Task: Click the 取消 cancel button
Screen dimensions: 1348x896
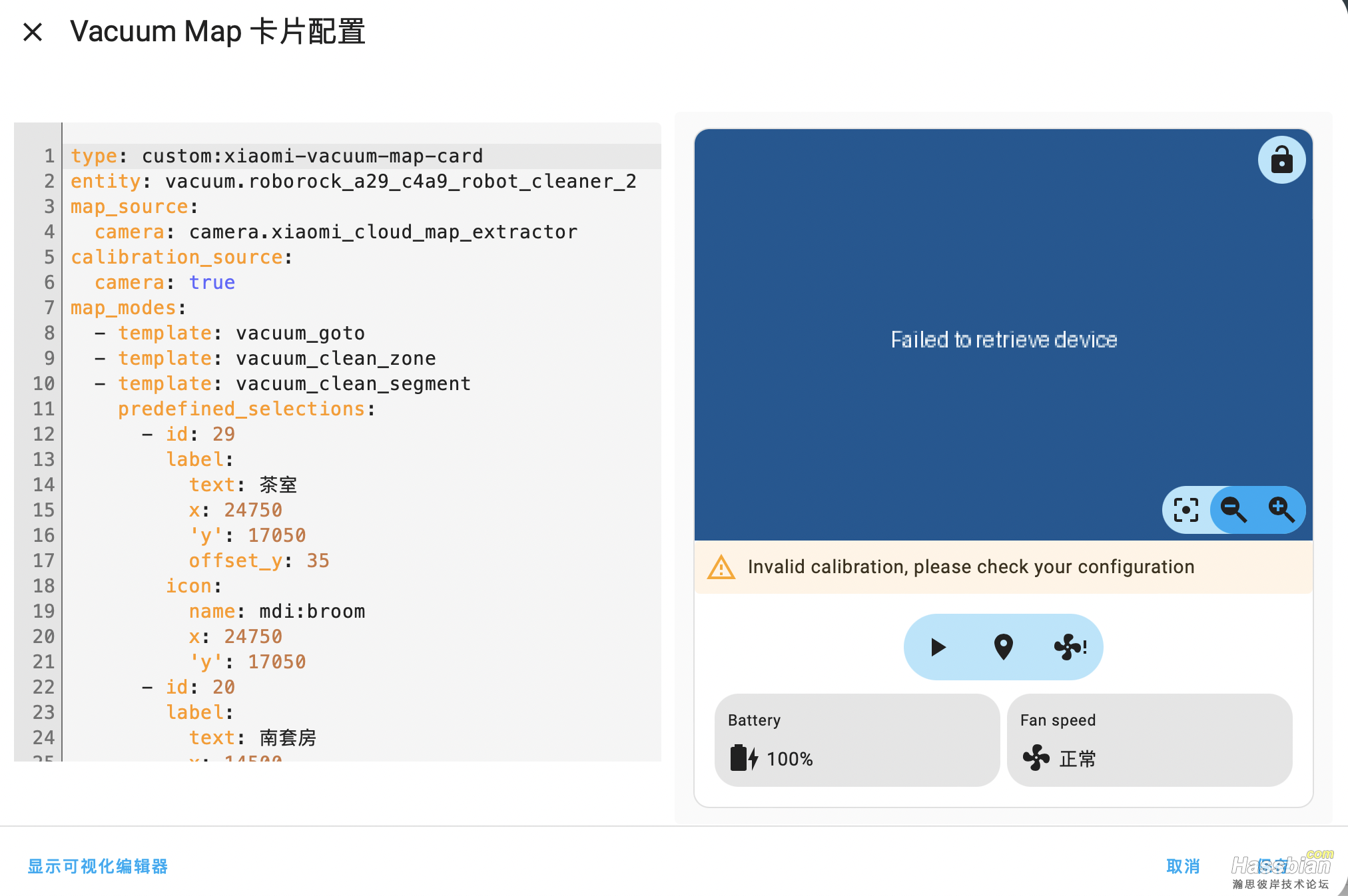Action: 1183,866
